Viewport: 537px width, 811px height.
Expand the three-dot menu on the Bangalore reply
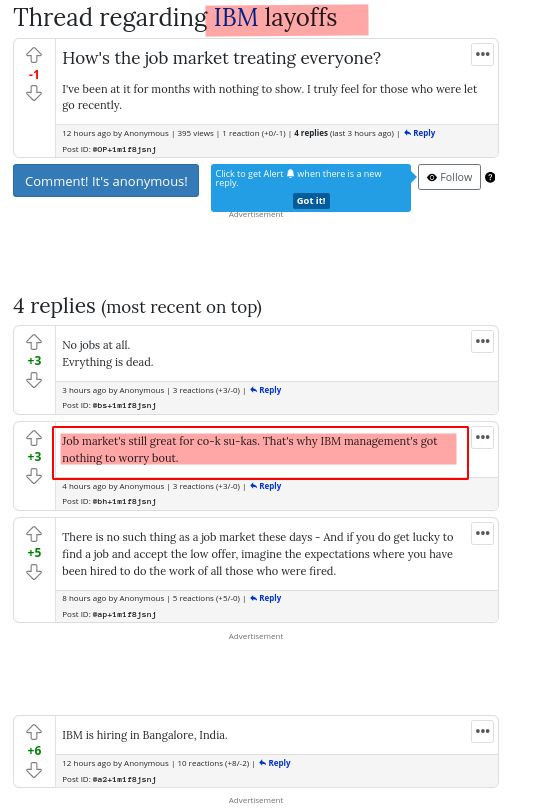click(482, 731)
